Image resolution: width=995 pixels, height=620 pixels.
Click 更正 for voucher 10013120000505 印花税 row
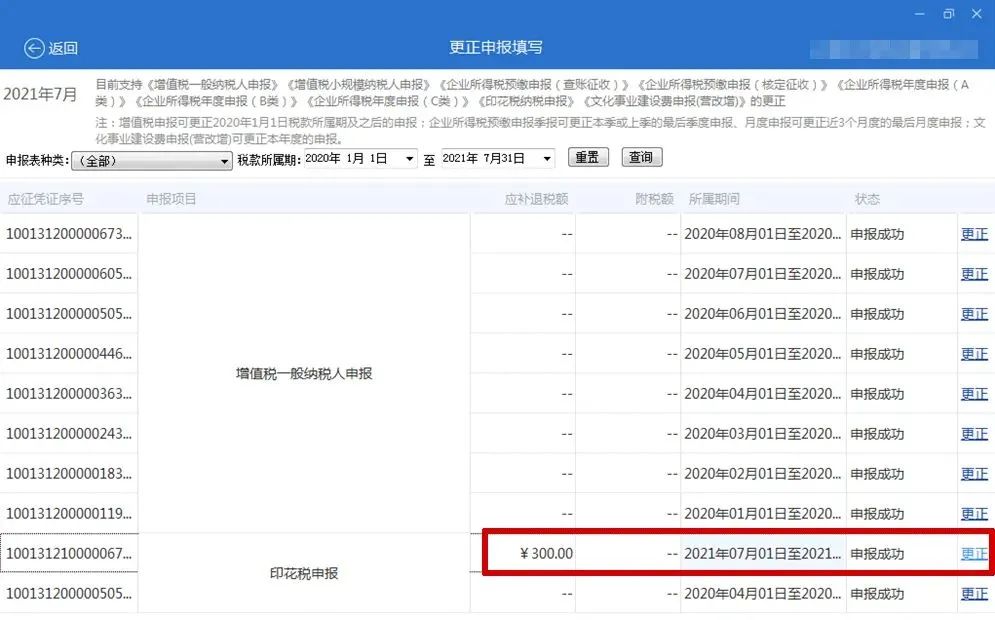974,594
